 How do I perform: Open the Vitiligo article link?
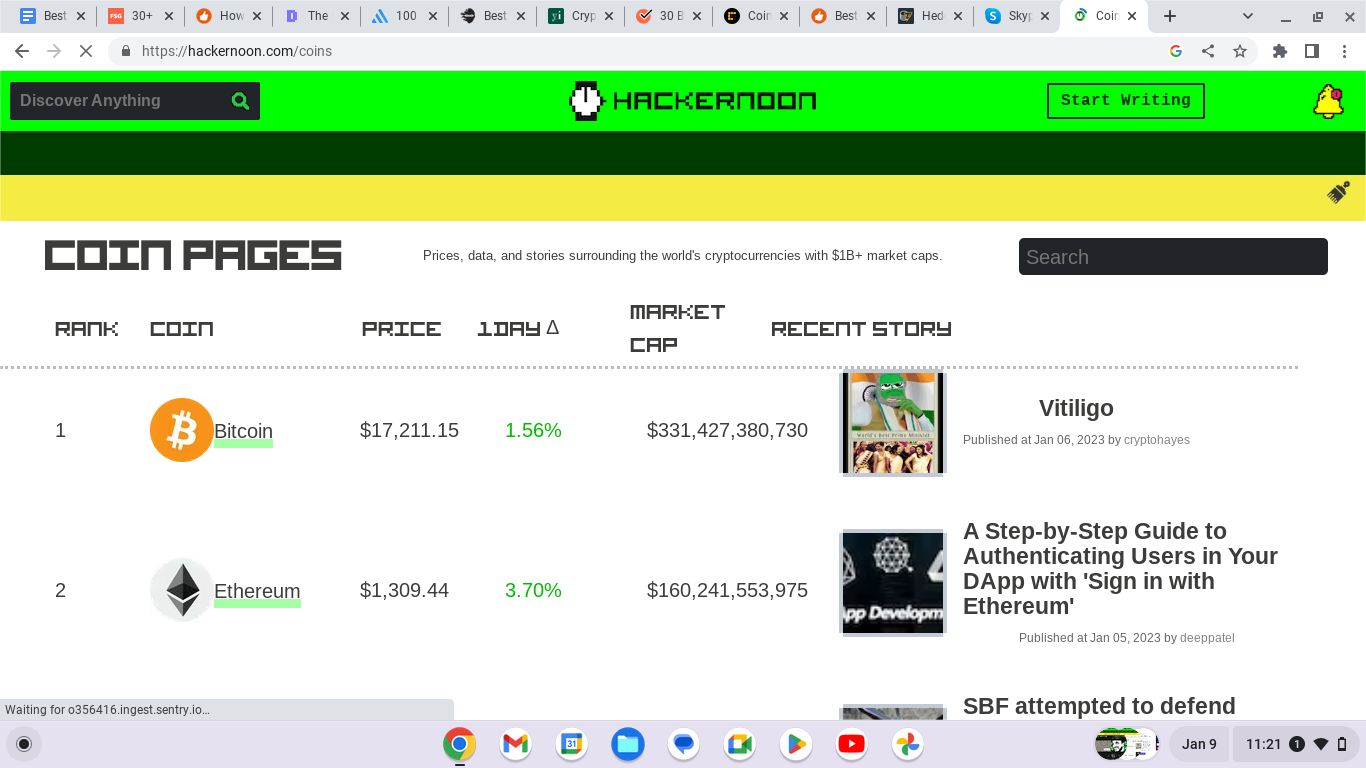[1076, 408]
